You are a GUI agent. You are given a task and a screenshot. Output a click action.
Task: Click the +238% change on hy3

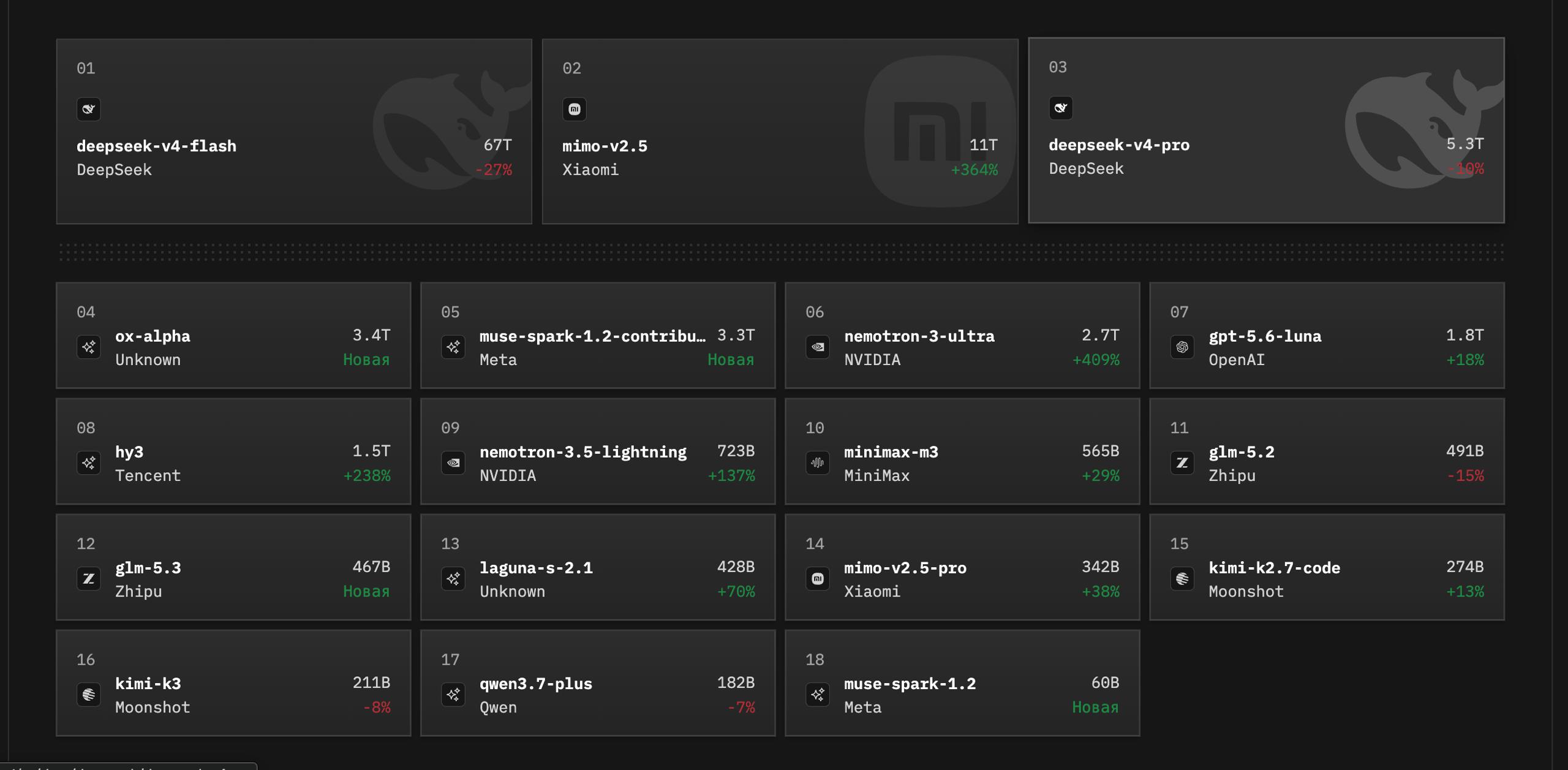pos(367,475)
